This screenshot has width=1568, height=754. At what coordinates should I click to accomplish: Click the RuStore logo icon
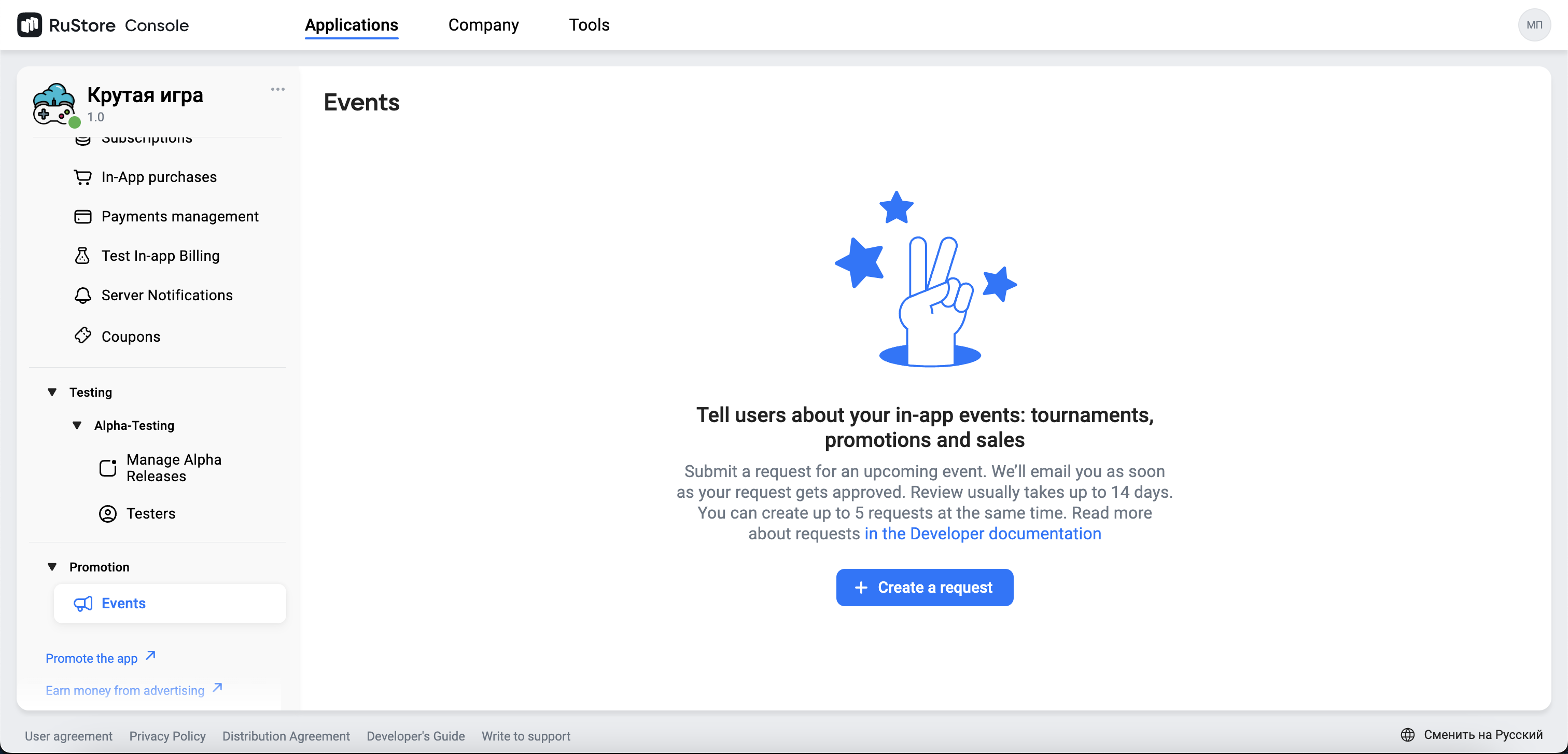[29, 25]
